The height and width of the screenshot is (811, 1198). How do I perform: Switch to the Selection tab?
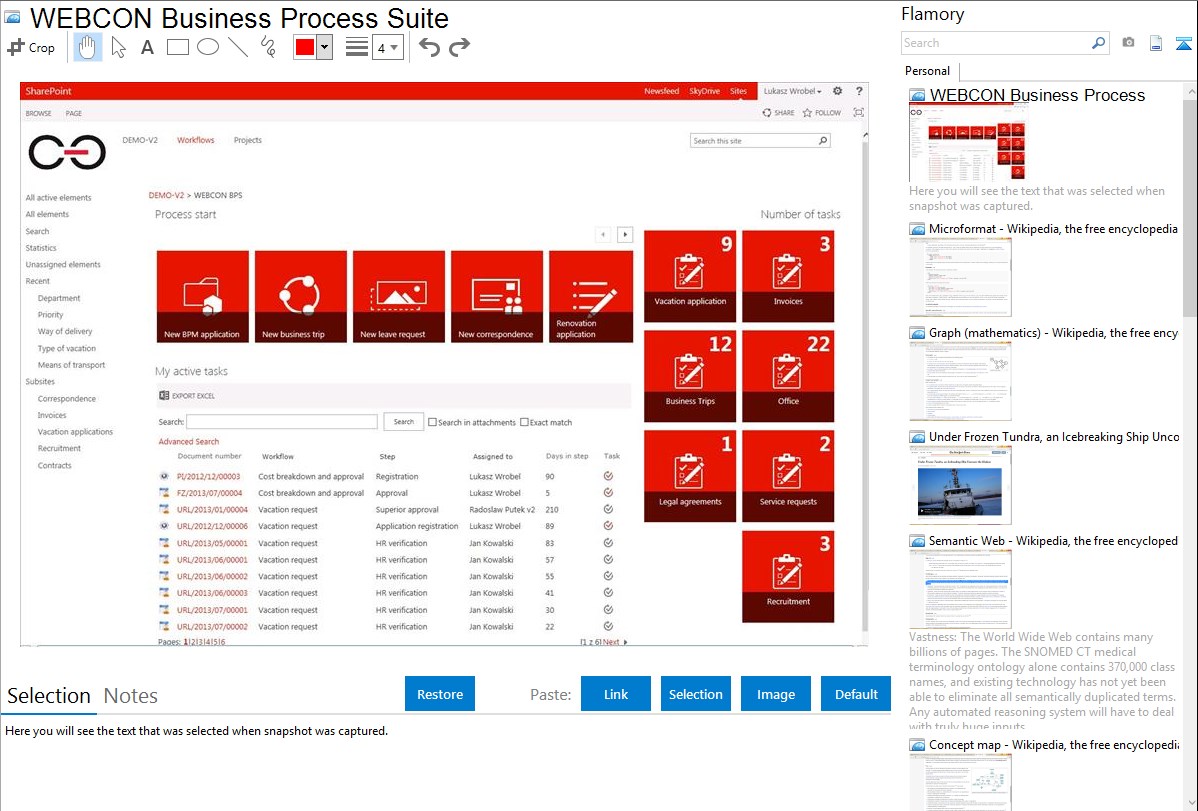49,696
